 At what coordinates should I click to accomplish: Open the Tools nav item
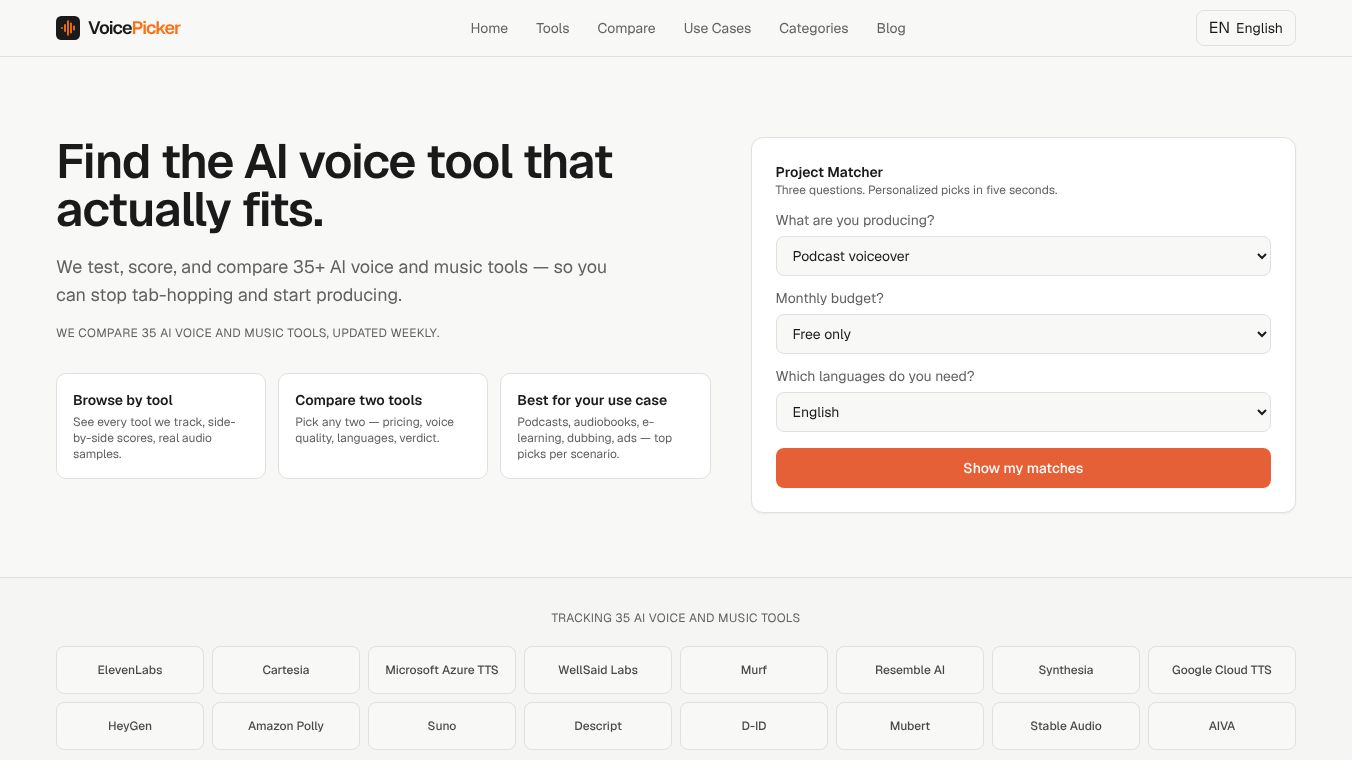pyautogui.click(x=552, y=28)
